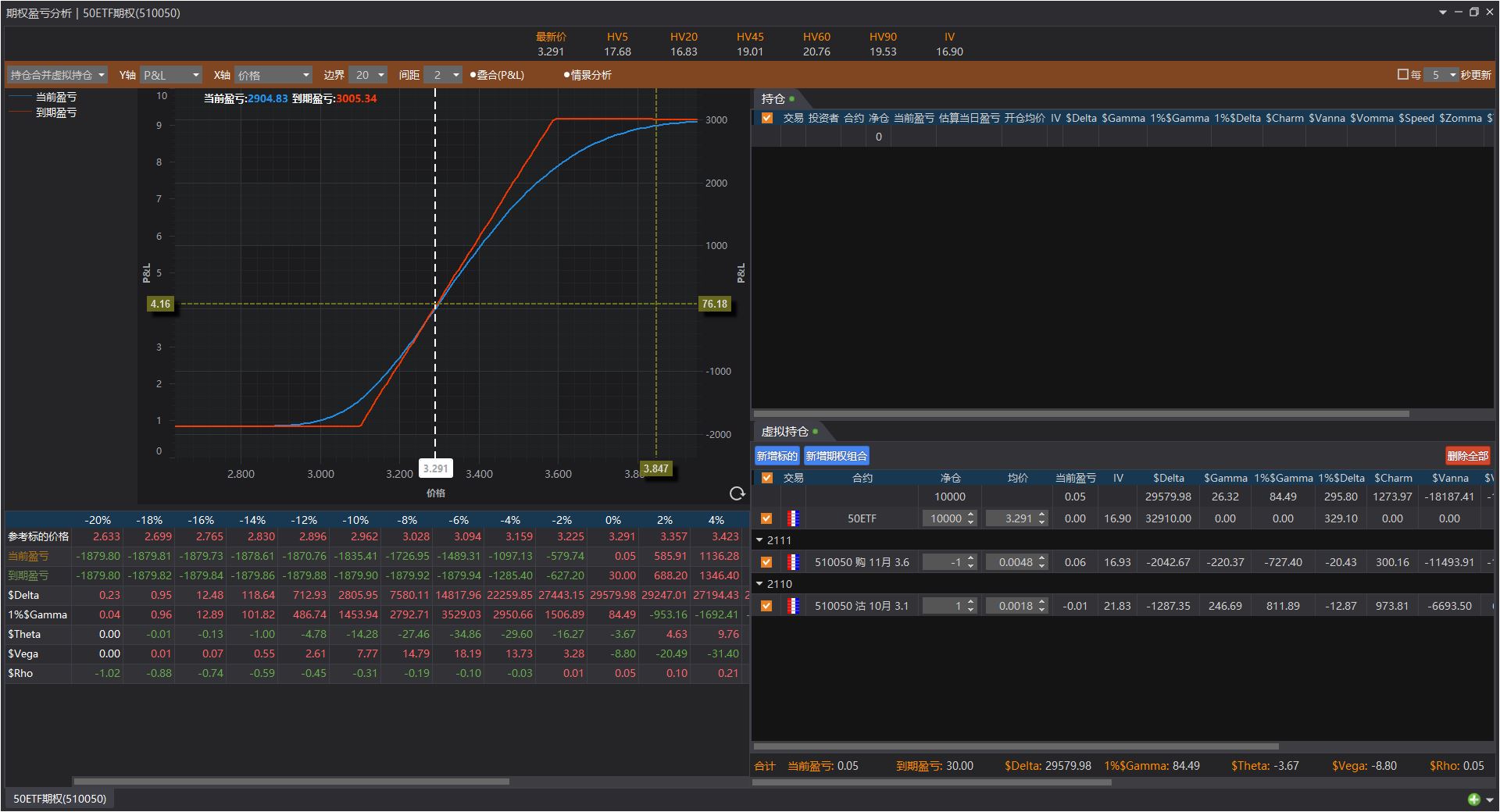Screen dimensions: 1500x812
Task: Switch to the 虚拟持仓 tab
Action: pos(785,432)
